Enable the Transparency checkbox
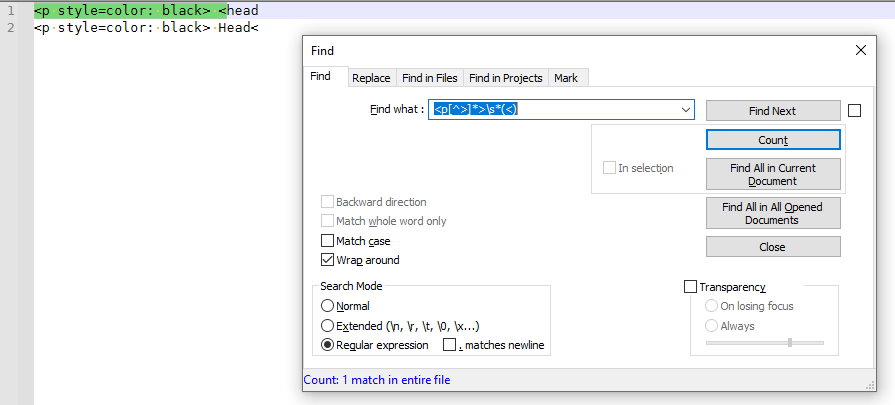This screenshot has height=405, width=895. [690, 287]
